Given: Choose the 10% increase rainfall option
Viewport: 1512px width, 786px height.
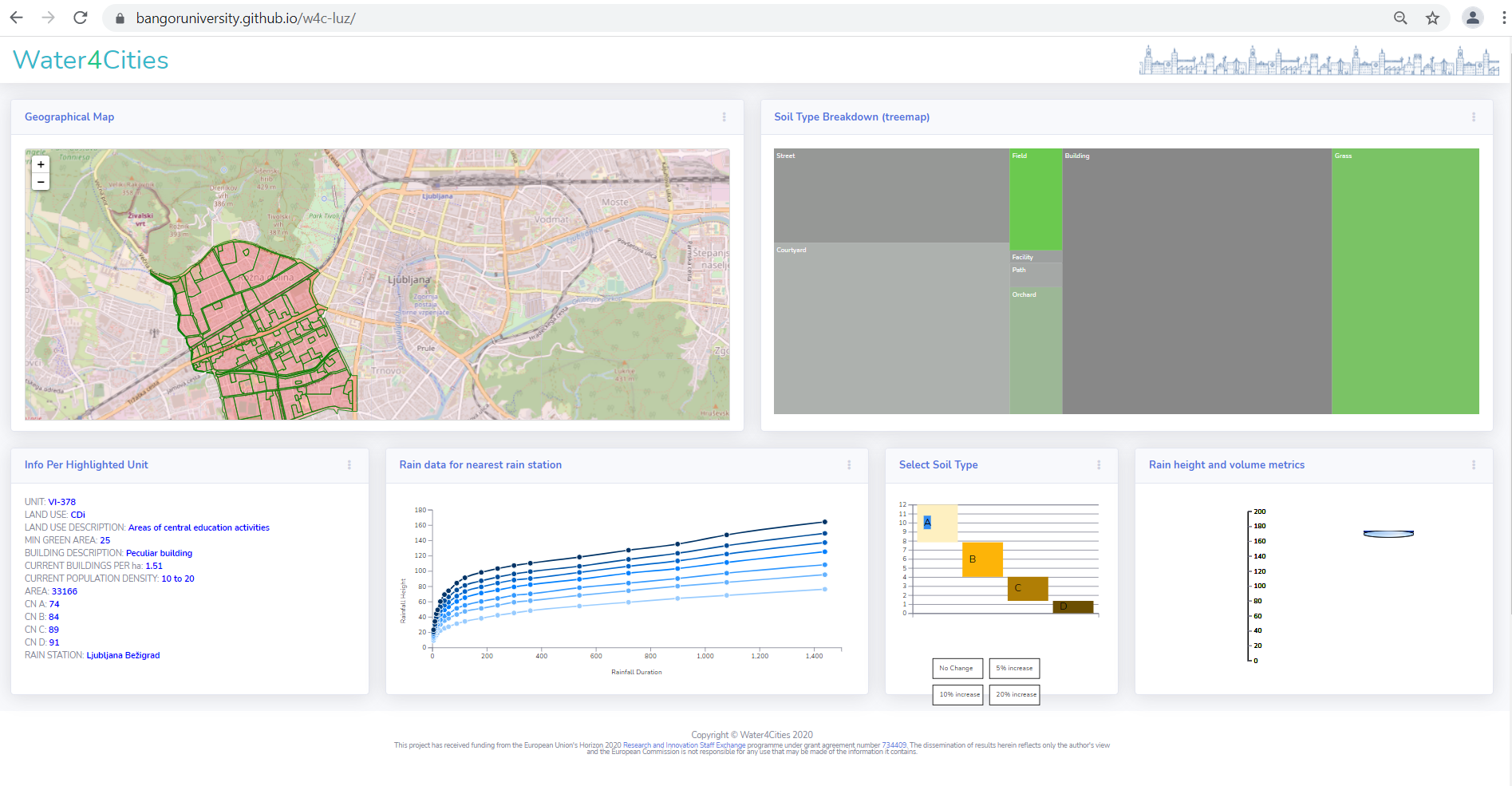Looking at the screenshot, I should point(958,695).
